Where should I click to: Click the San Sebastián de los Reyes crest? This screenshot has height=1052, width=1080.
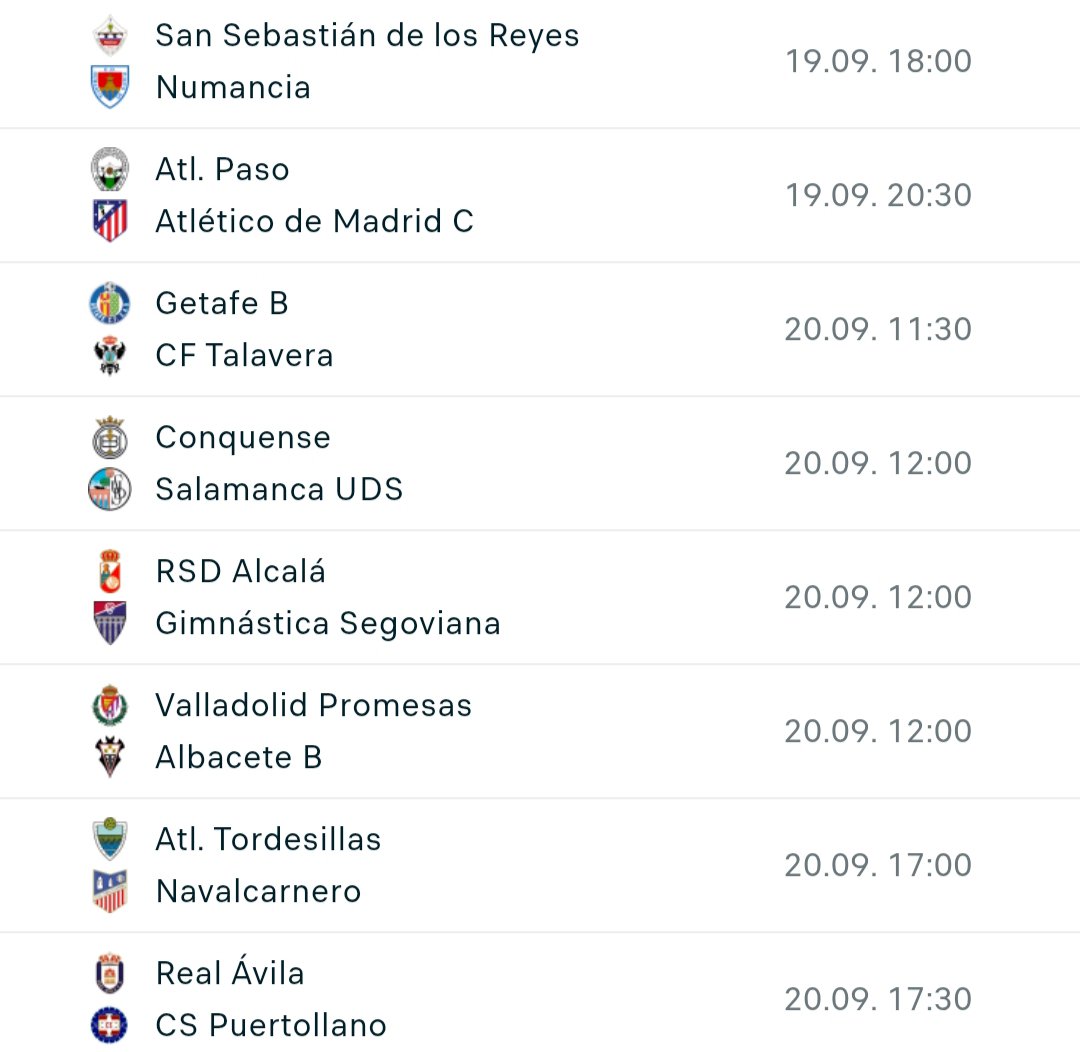tap(110, 36)
